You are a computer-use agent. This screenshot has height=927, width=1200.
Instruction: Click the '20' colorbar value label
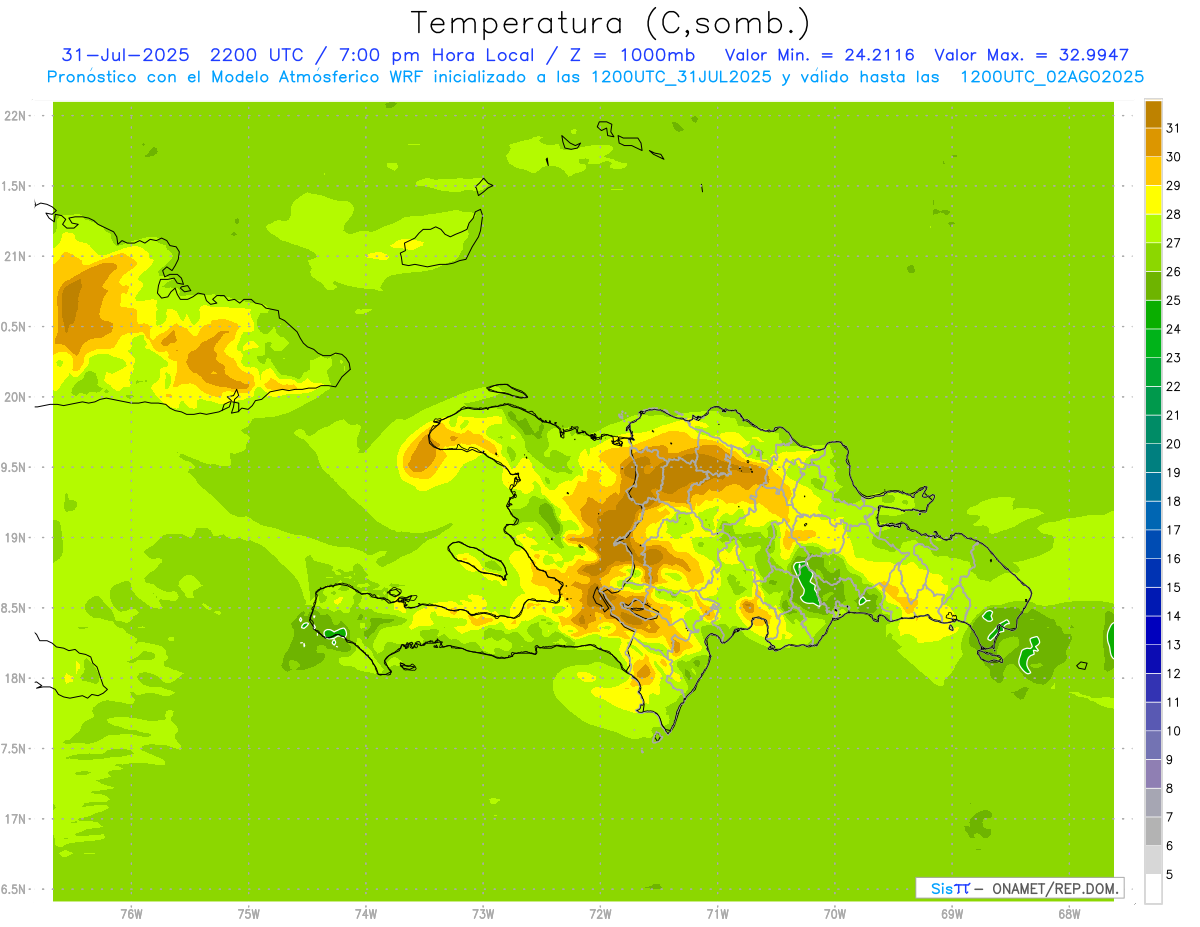(x=1173, y=444)
